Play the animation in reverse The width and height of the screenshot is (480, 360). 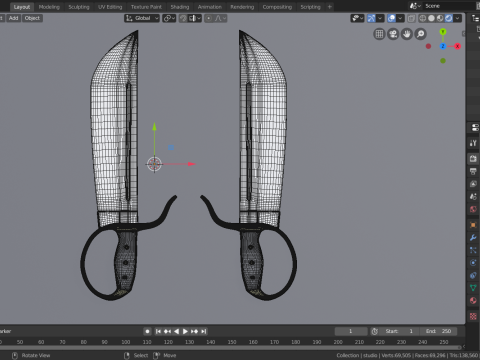(177, 331)
